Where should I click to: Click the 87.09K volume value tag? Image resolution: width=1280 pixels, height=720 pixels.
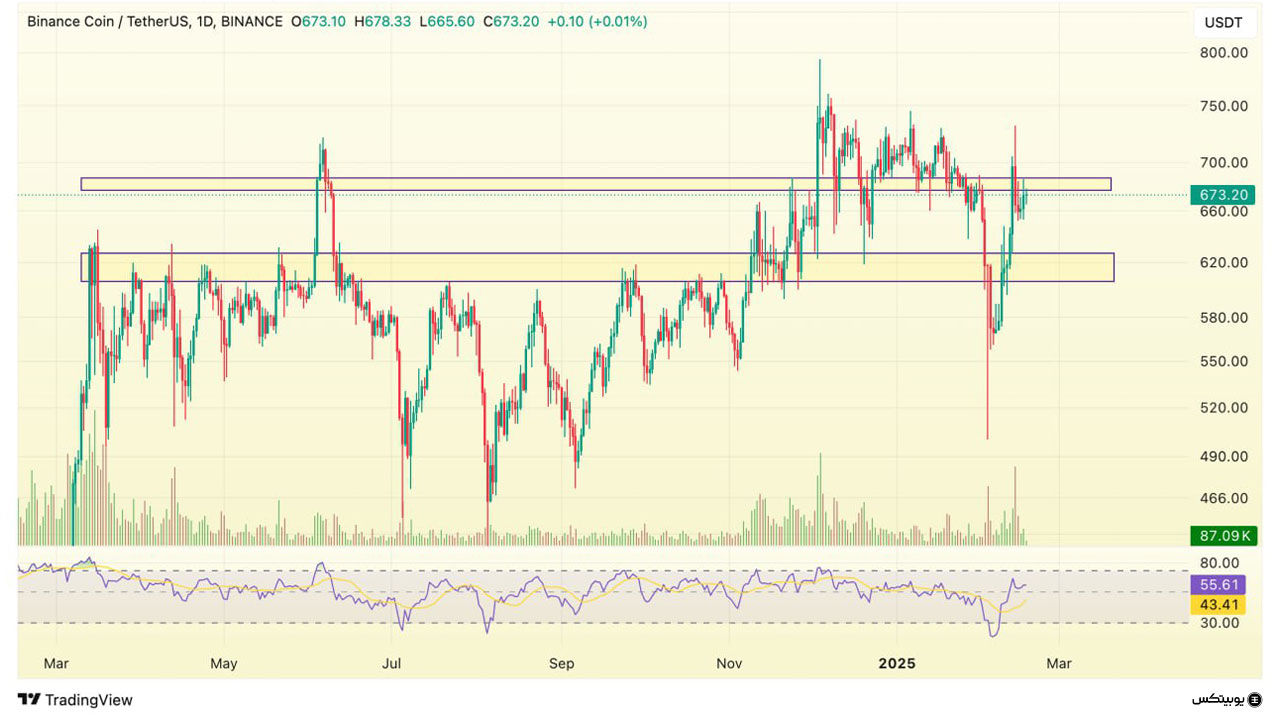coord(1223,537)
